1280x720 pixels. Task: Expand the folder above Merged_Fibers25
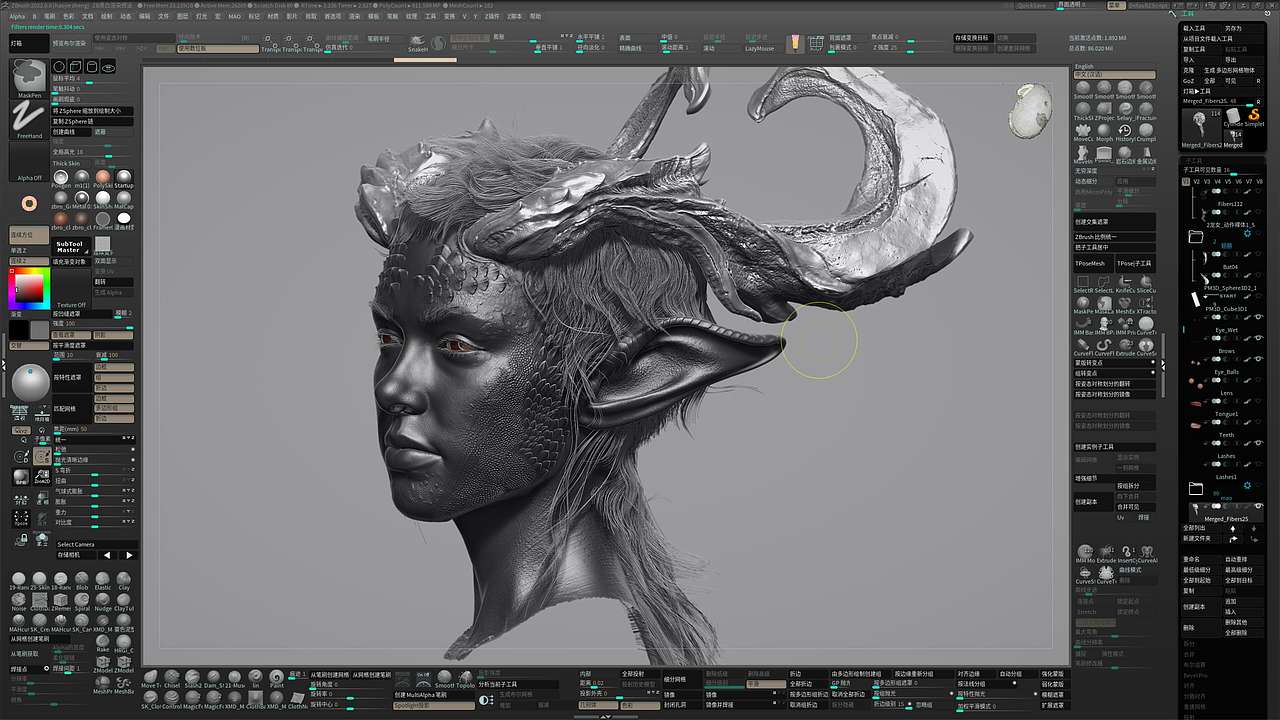tap(1195, 489)
